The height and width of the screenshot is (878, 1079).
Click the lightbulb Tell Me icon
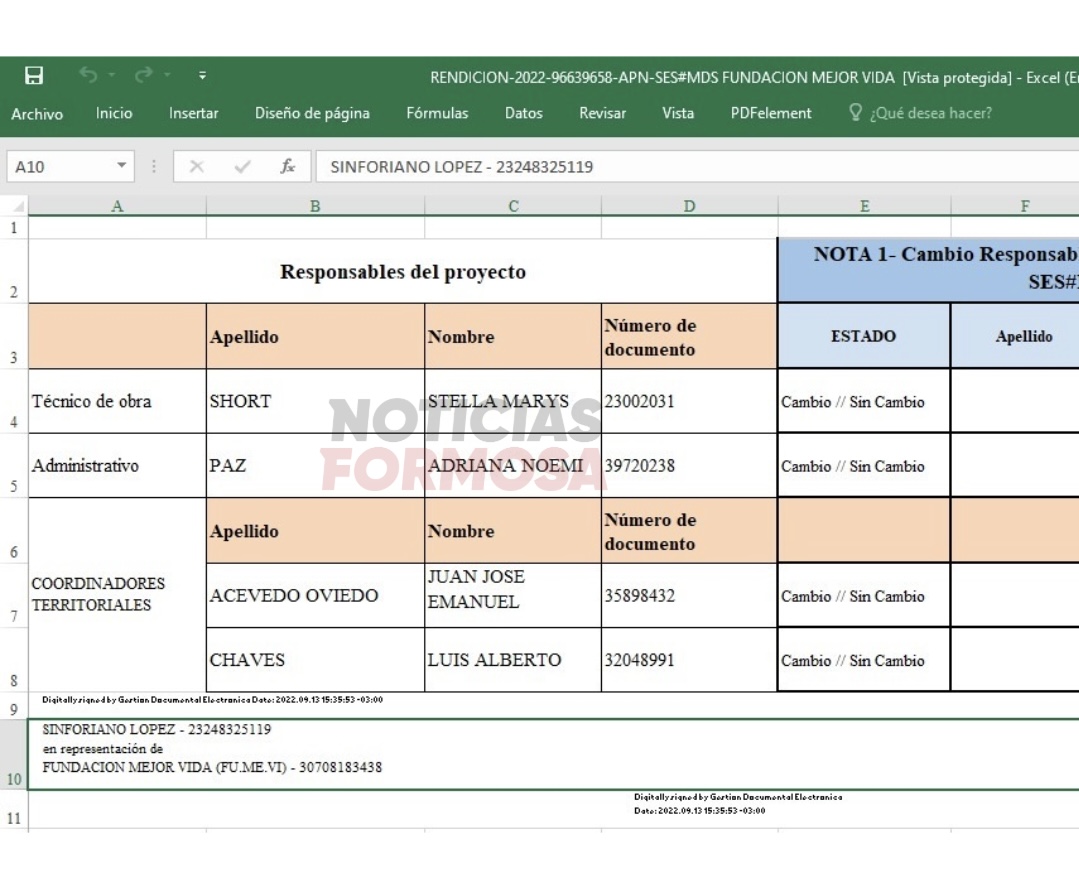point(855,112)
